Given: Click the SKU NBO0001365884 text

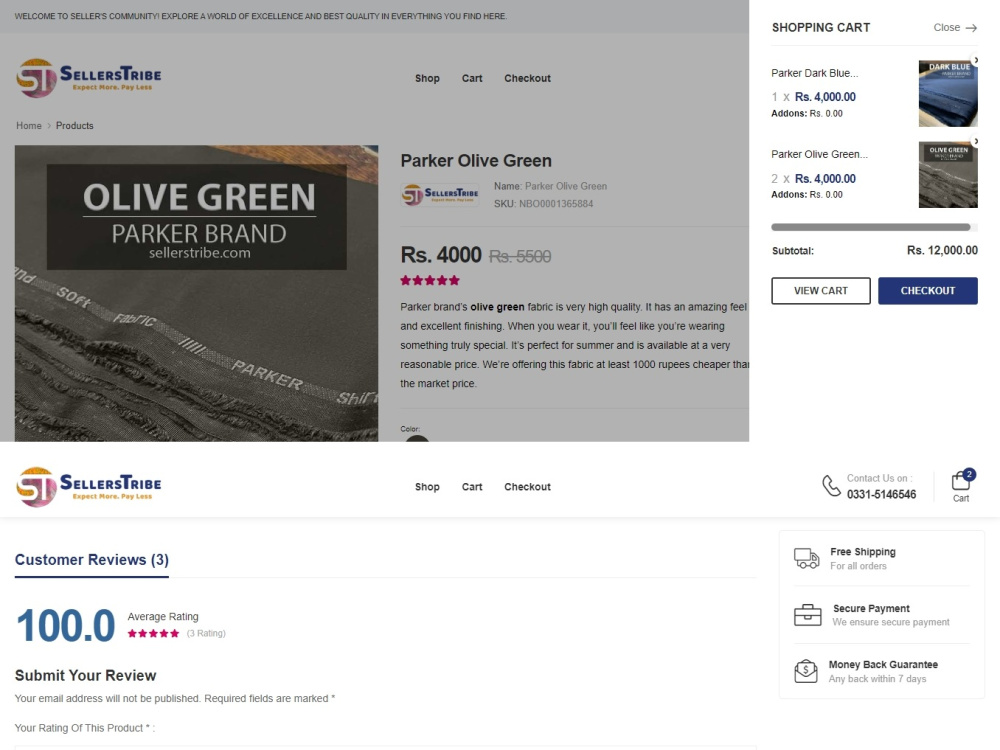Looking at the screenshot, I should click(x=543, y=204).
